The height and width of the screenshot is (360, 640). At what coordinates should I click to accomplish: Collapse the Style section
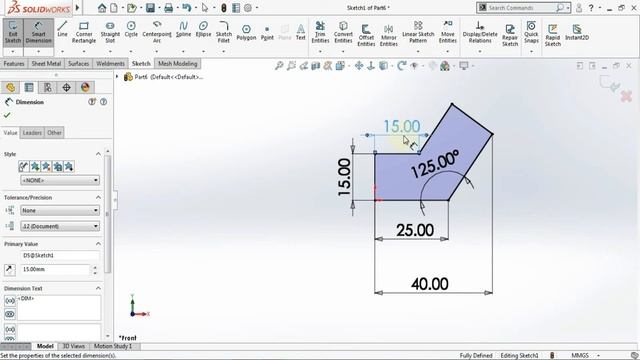tap(98, 154)
